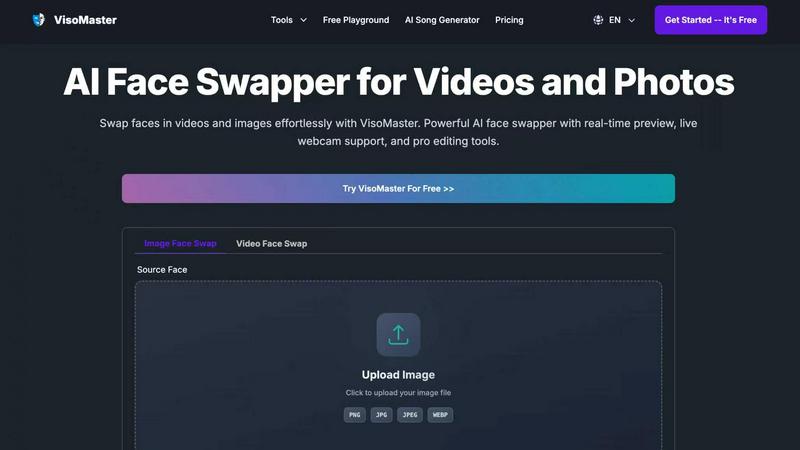The image size is (800, 450).
Task: Click the JPG format badge
Action: (381, 415)
